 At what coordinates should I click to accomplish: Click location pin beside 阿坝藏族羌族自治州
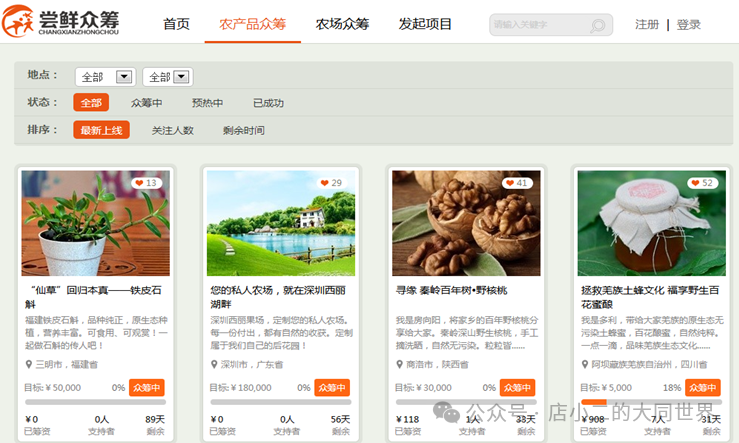pyautogui.click(x=585, y=364)
